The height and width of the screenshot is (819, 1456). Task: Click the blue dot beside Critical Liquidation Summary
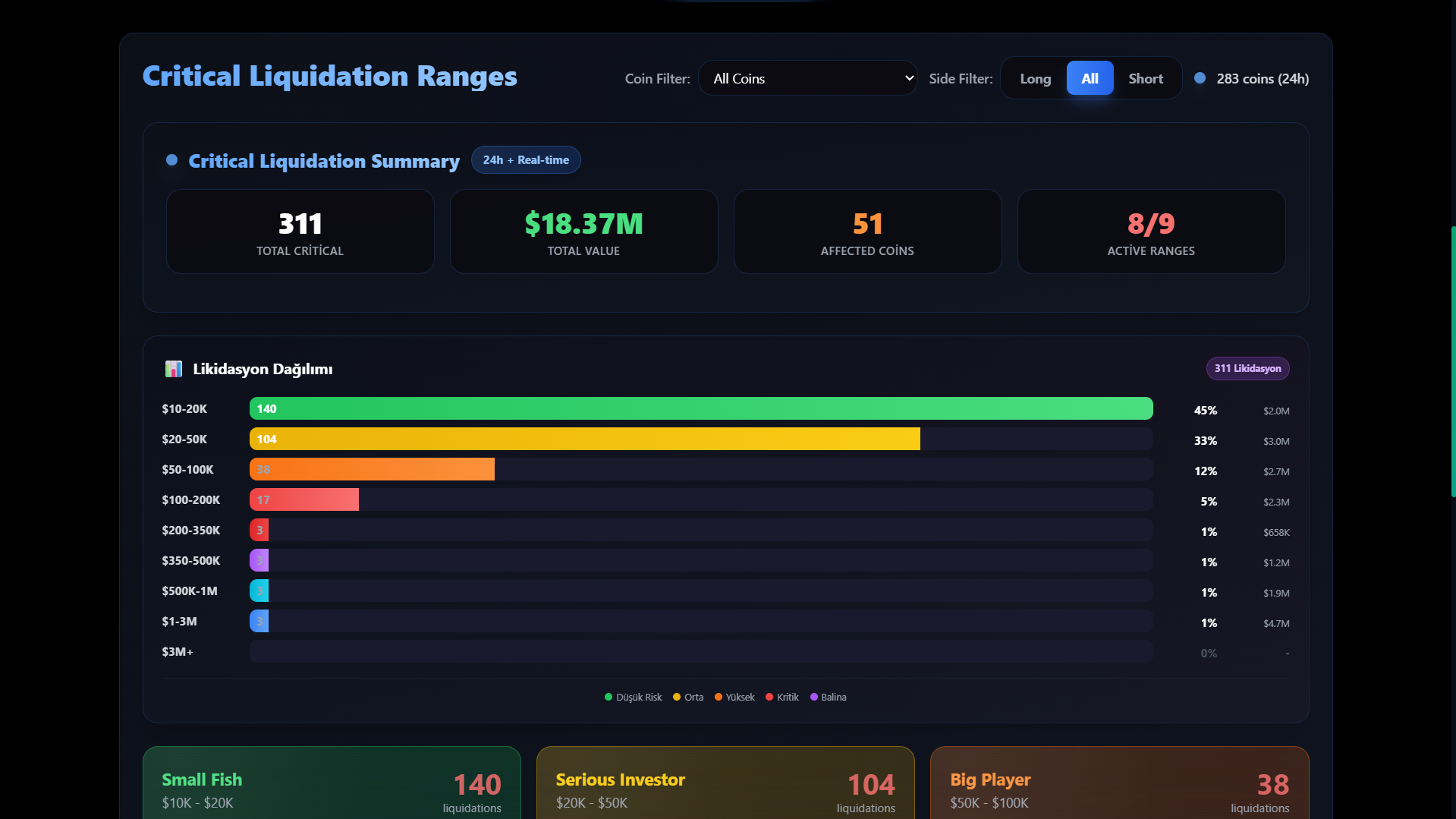171,160
